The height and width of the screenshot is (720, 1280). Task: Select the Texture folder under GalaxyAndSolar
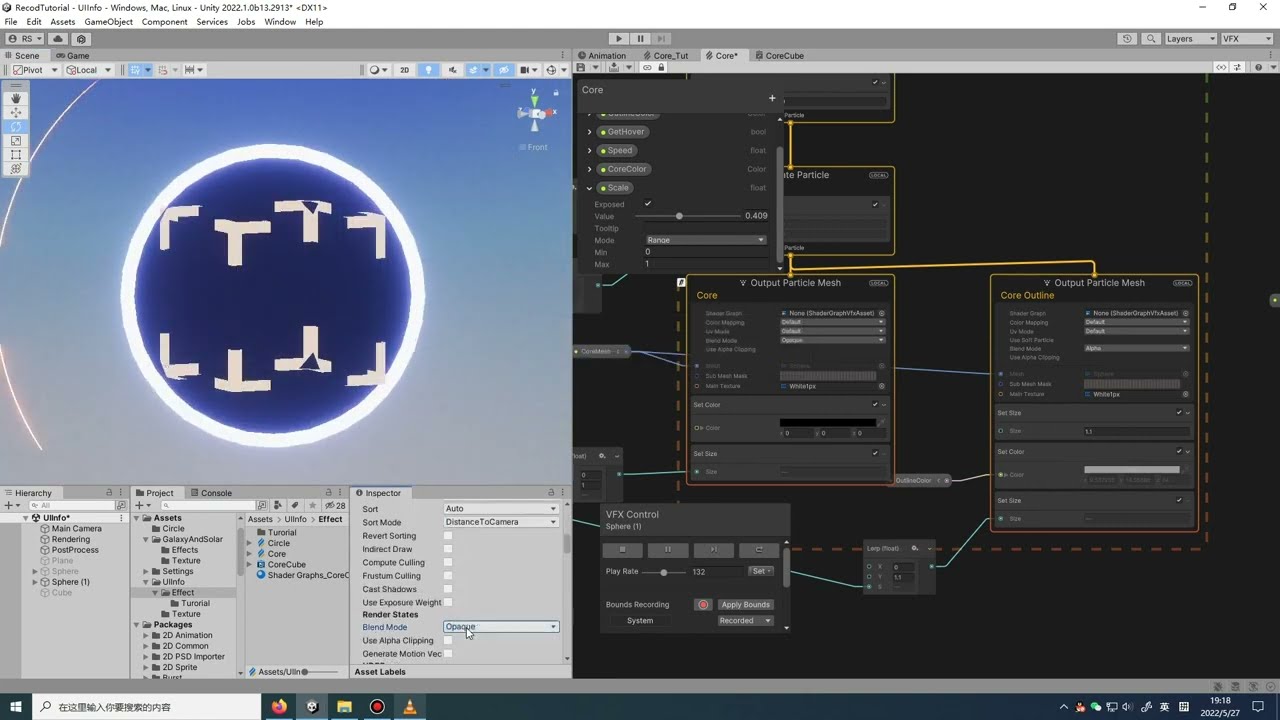point(186,561)
